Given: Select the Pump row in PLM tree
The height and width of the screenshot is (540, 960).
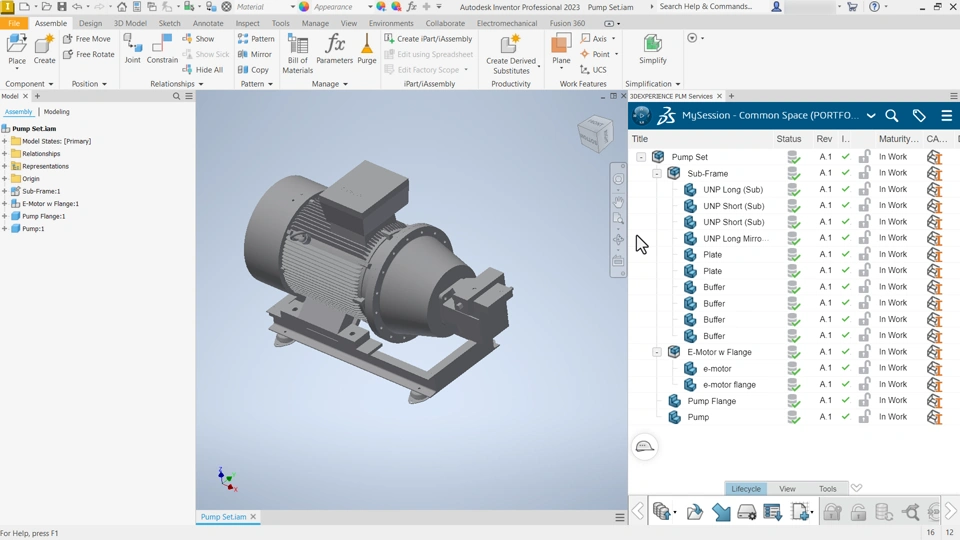Looking at the screenshot, I should tap(698, 417).
